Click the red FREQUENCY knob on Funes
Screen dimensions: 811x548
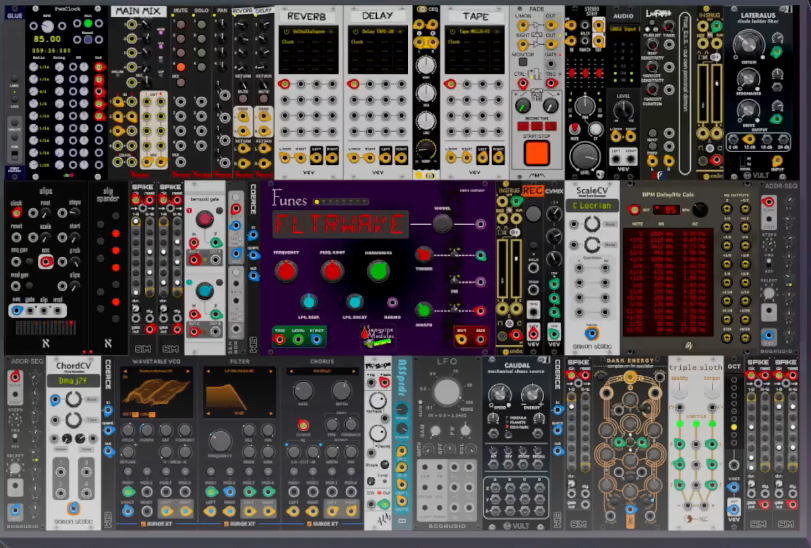coord(286,271)
